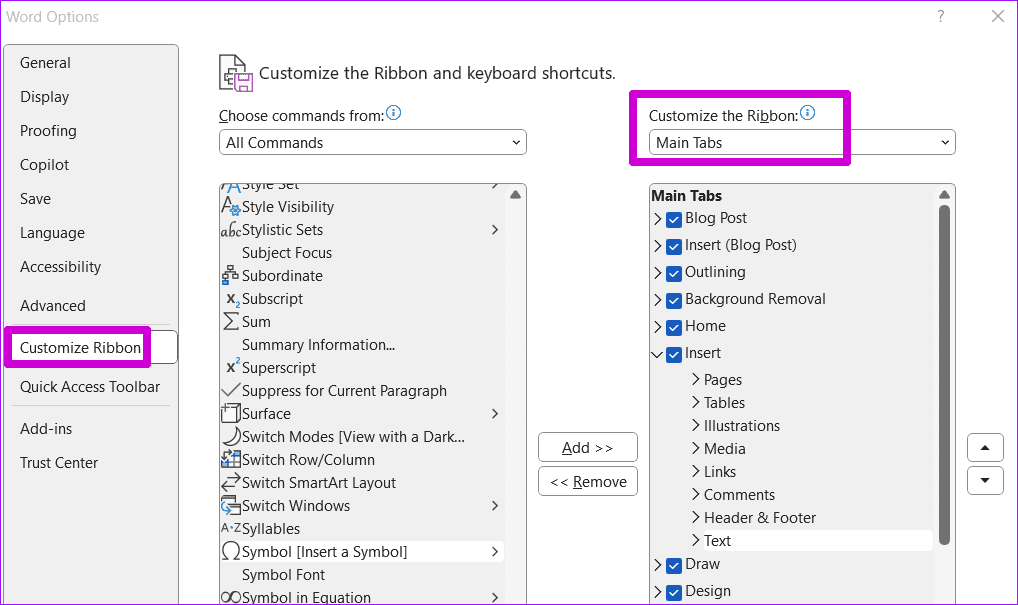Click the Stylistic Sets abc icon
The height and width of the screenshot is (605, 1018).
tap(230, 230)
